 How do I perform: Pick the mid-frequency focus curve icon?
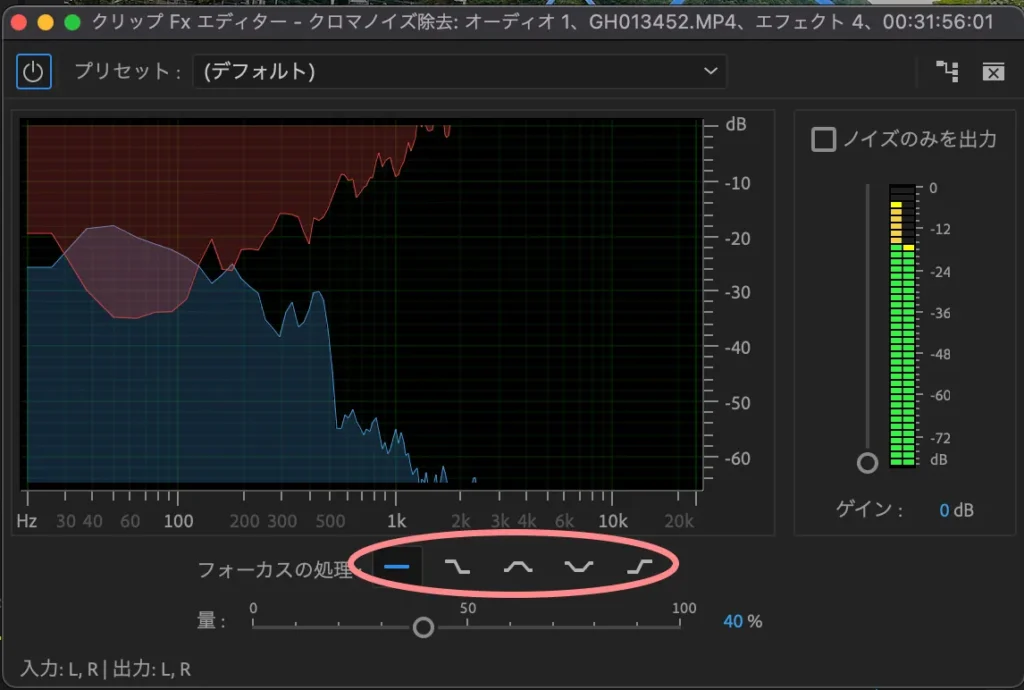[x=518, y=567]
